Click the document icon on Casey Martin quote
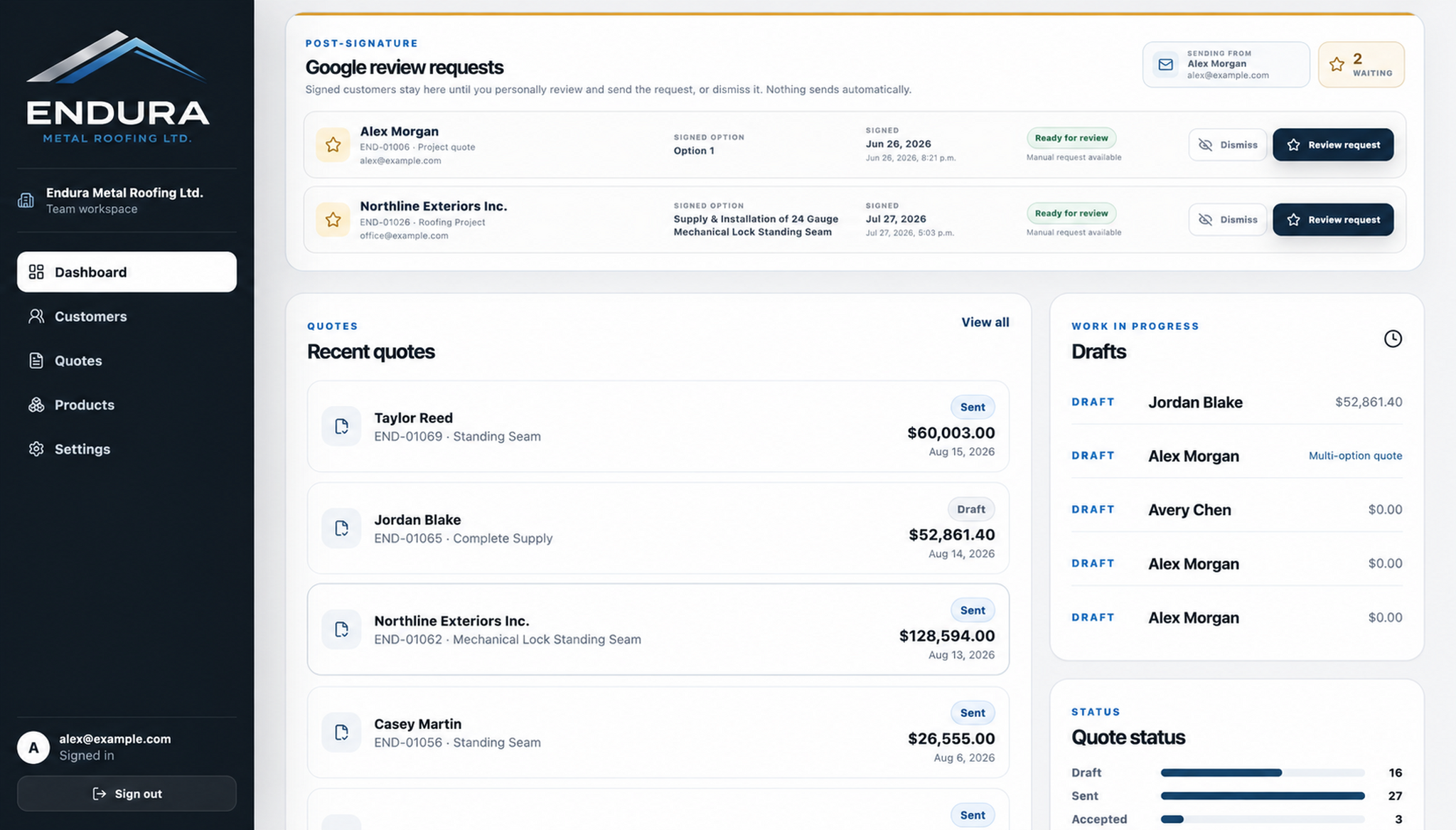The image size is (1456, 830). point(341,732)
